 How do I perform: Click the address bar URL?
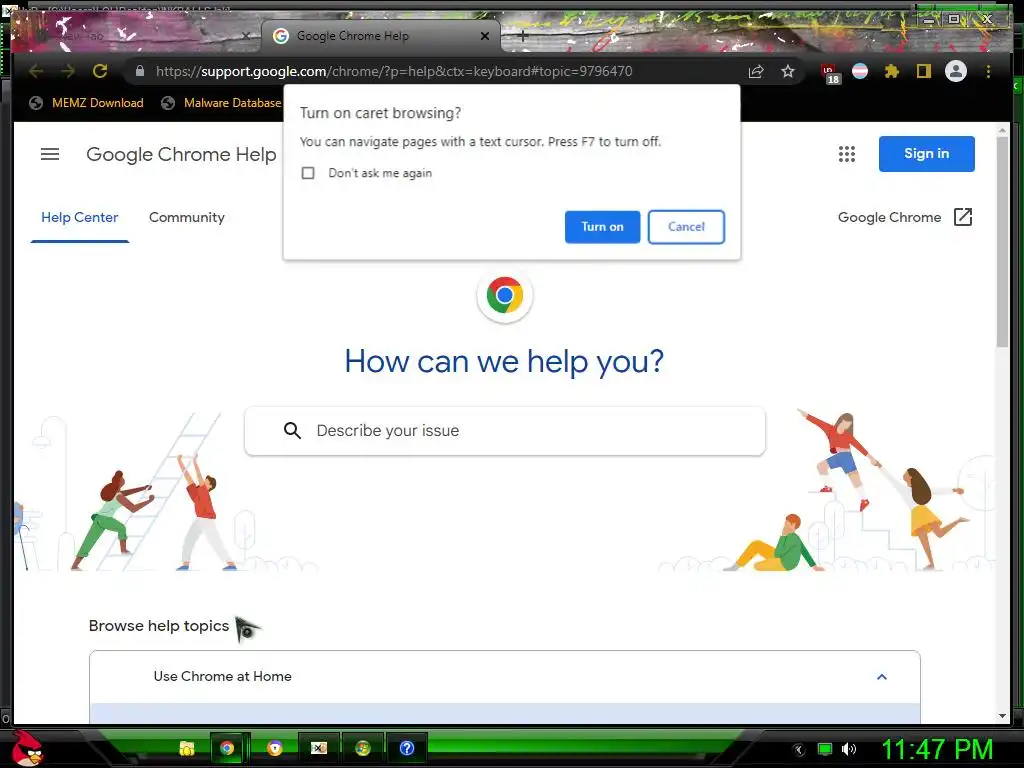[x=394, y=71]
